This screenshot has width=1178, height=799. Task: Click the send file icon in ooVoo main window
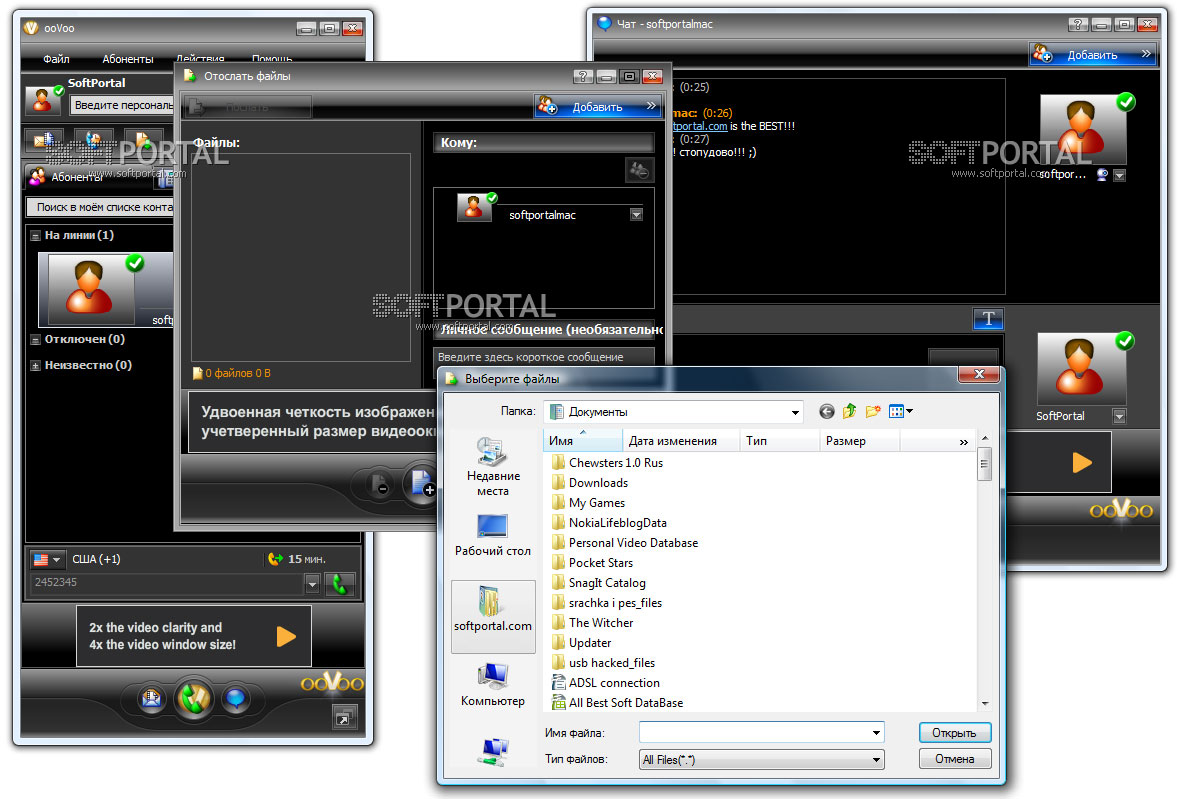(142, 140)
